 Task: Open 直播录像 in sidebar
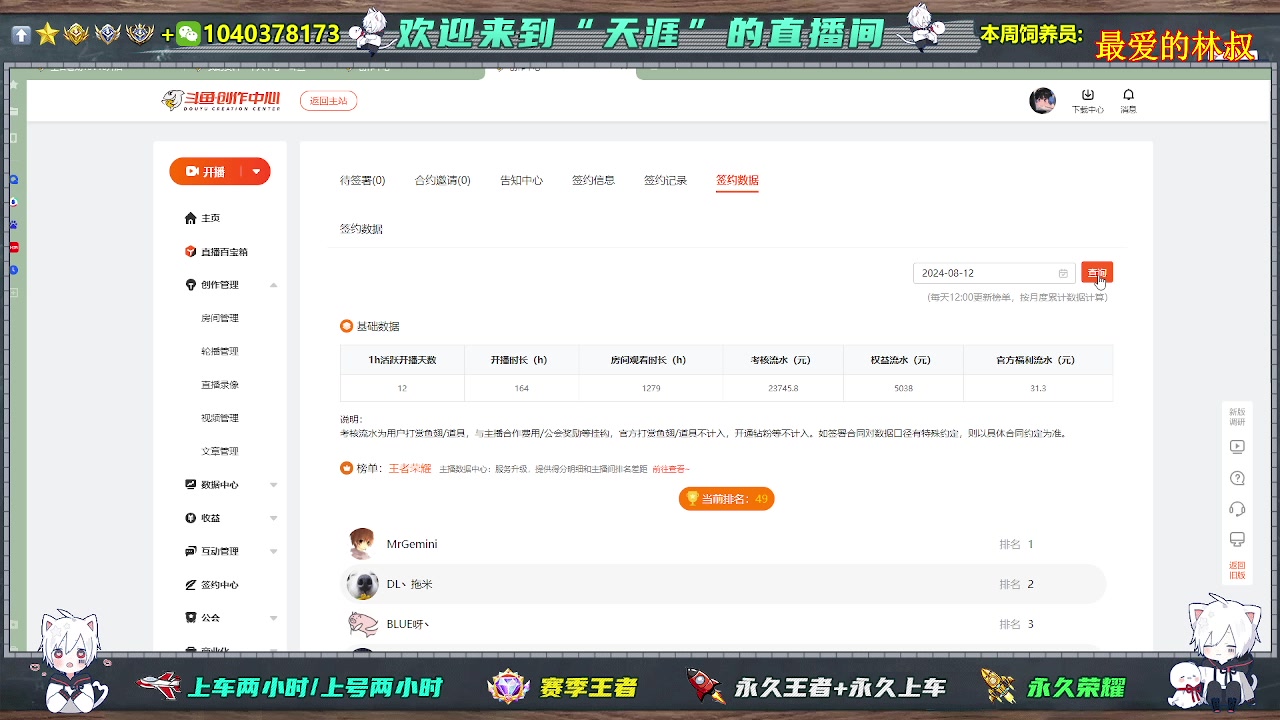tap(220, 385)
